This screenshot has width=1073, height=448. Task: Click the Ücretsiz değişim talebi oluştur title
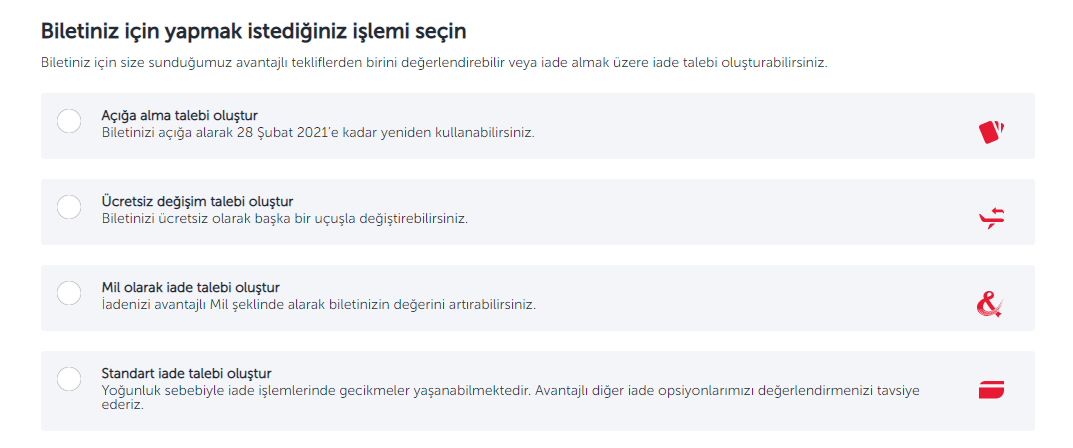click(x=197, y=201)
